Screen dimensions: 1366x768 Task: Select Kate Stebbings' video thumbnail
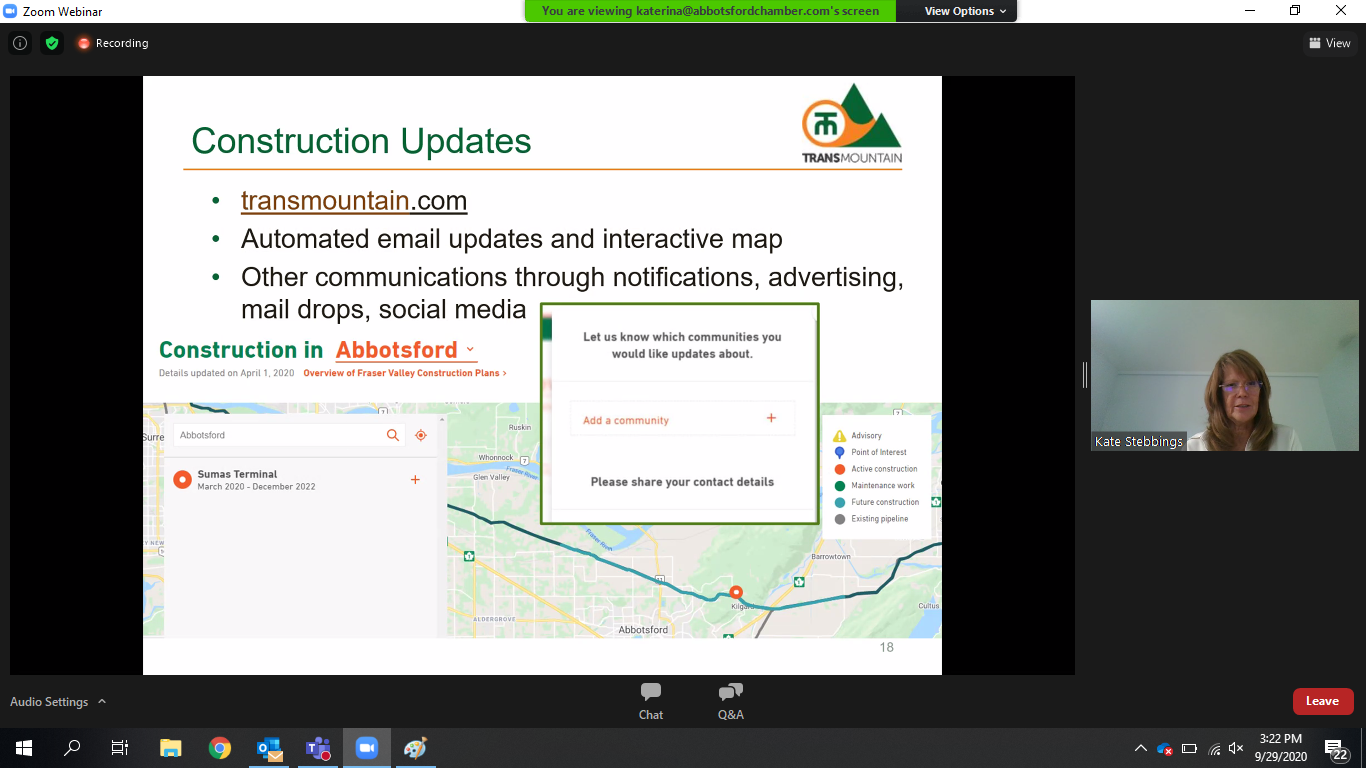(1224, 375)
